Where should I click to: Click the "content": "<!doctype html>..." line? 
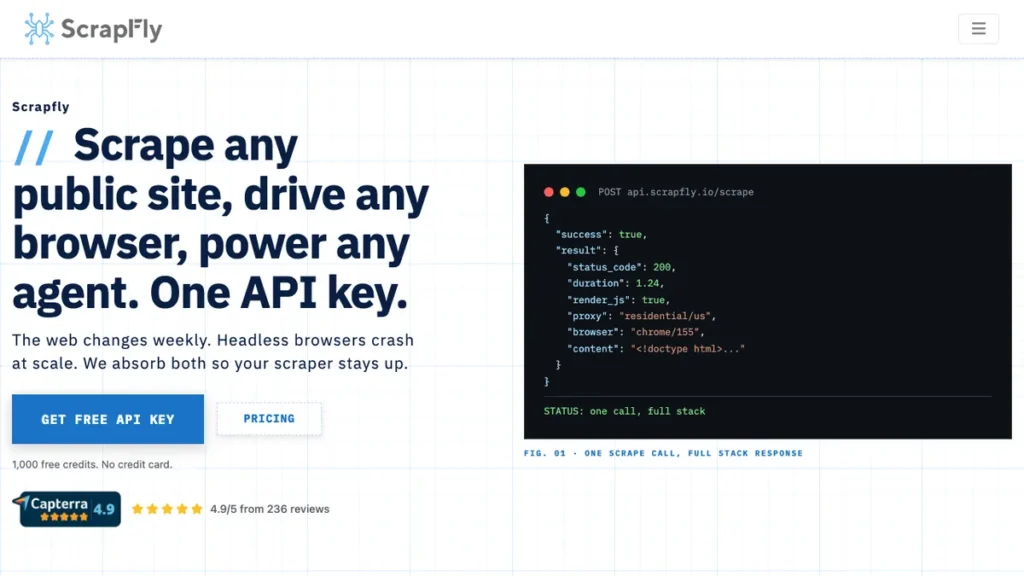(x=656, y=349)
